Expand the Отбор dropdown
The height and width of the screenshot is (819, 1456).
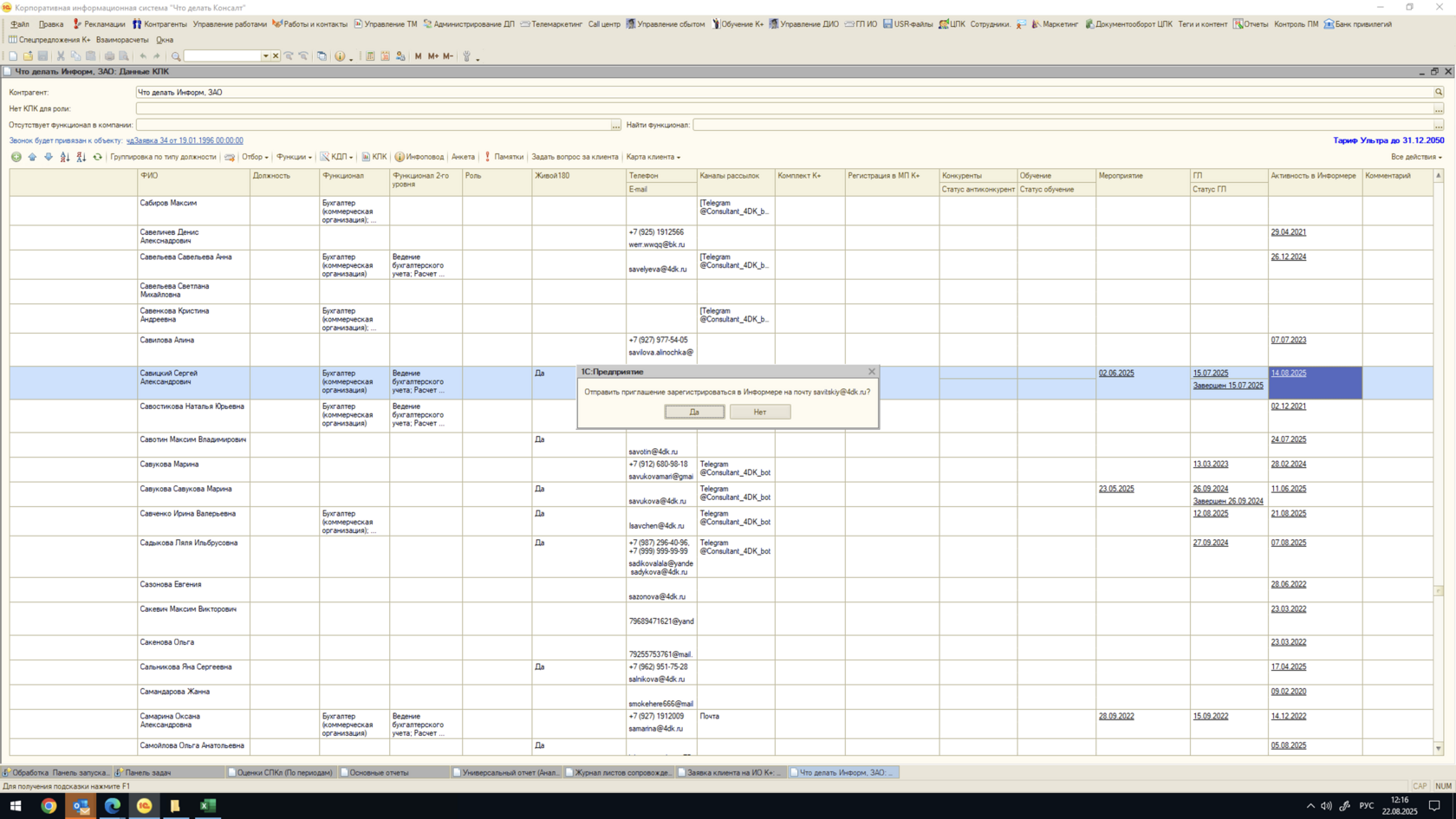click(255, 157)
